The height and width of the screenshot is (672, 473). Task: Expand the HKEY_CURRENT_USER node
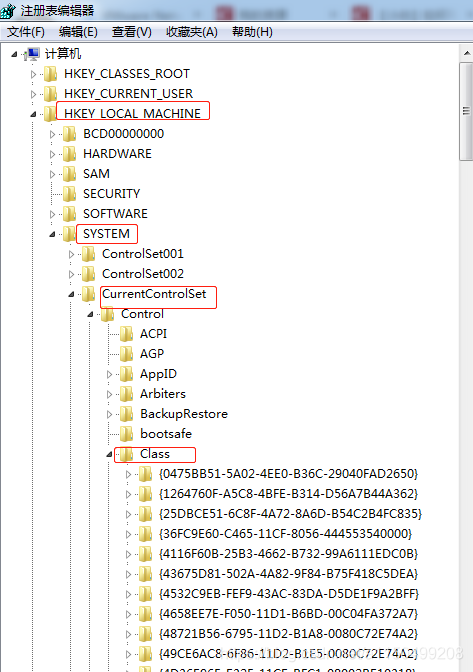coord(33,94)
